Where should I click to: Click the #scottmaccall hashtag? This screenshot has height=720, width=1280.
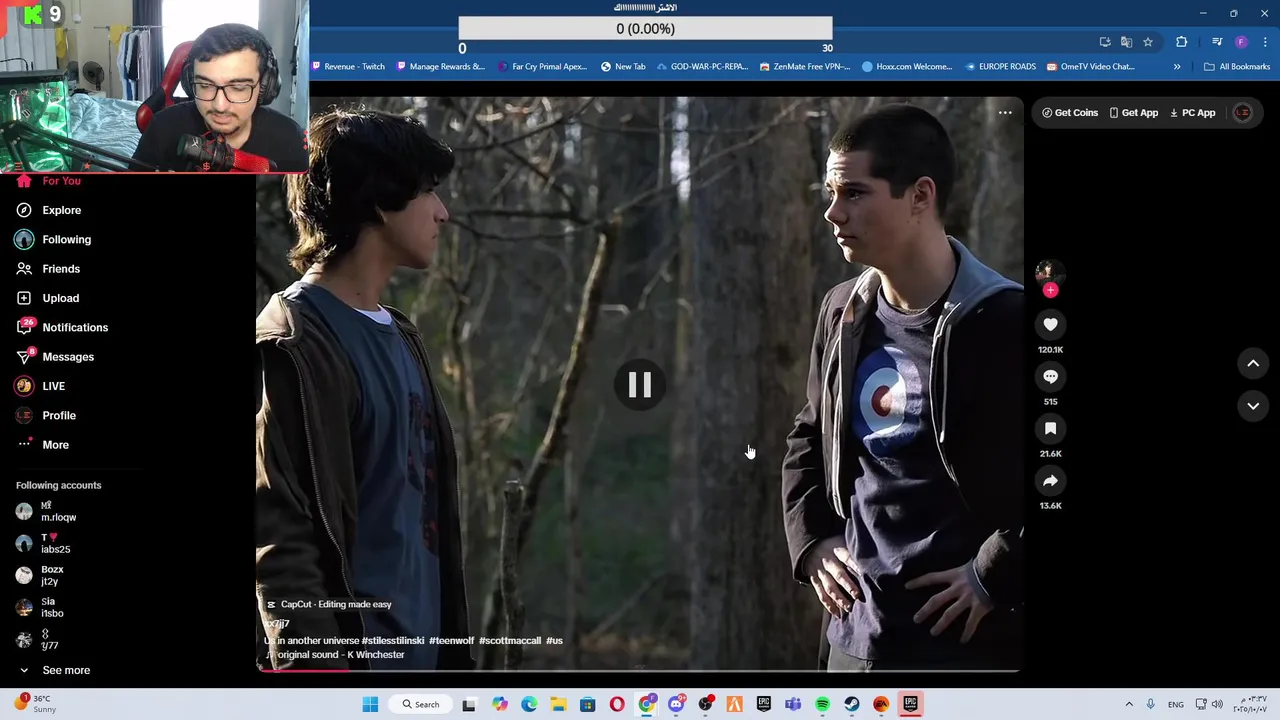pyautogui.click(x=510, y=641)
